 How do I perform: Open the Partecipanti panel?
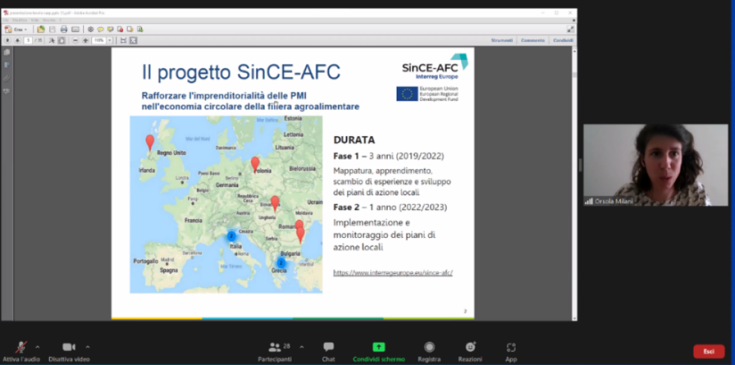(x=275, y=352)
